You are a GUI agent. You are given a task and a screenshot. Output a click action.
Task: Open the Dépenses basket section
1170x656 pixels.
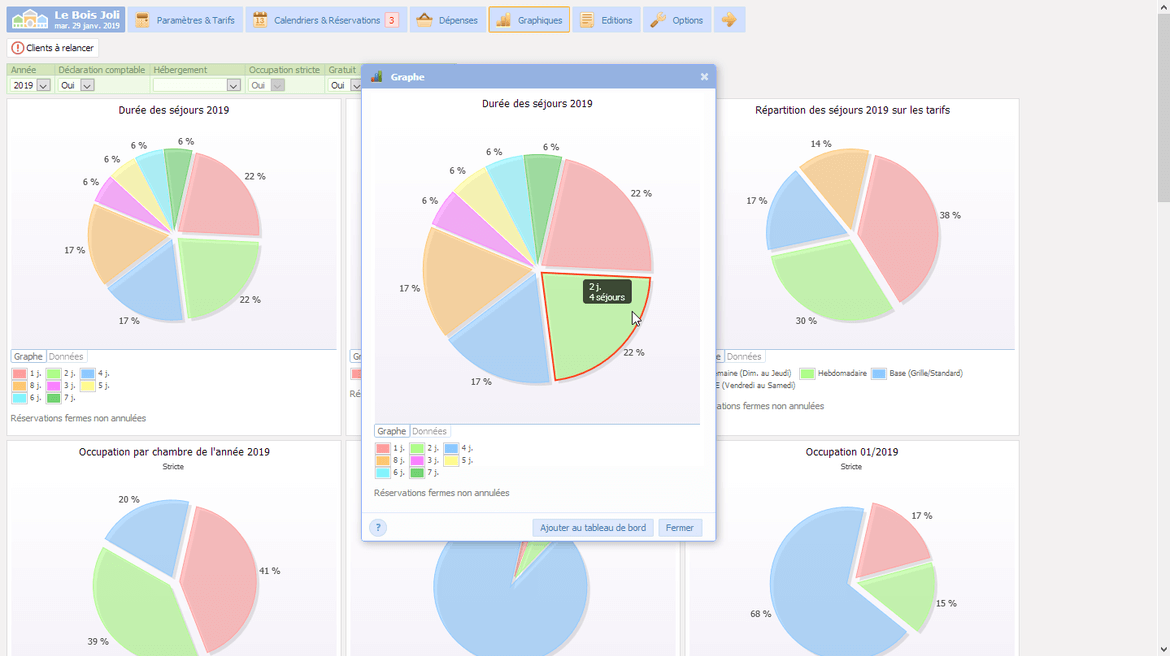447,20
